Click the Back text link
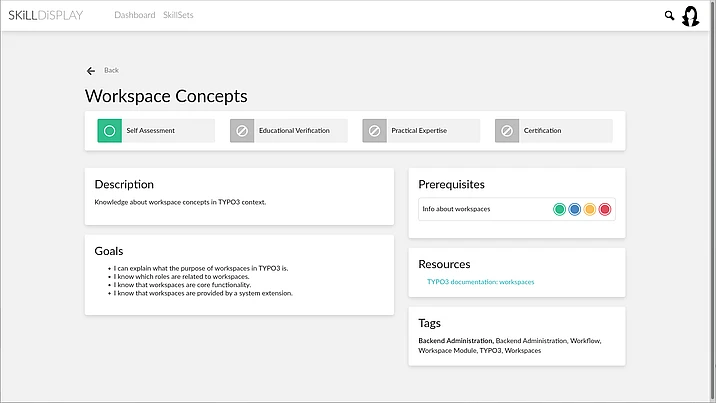The height and width of the screenshot is (403, 716). tap(111, 70)
